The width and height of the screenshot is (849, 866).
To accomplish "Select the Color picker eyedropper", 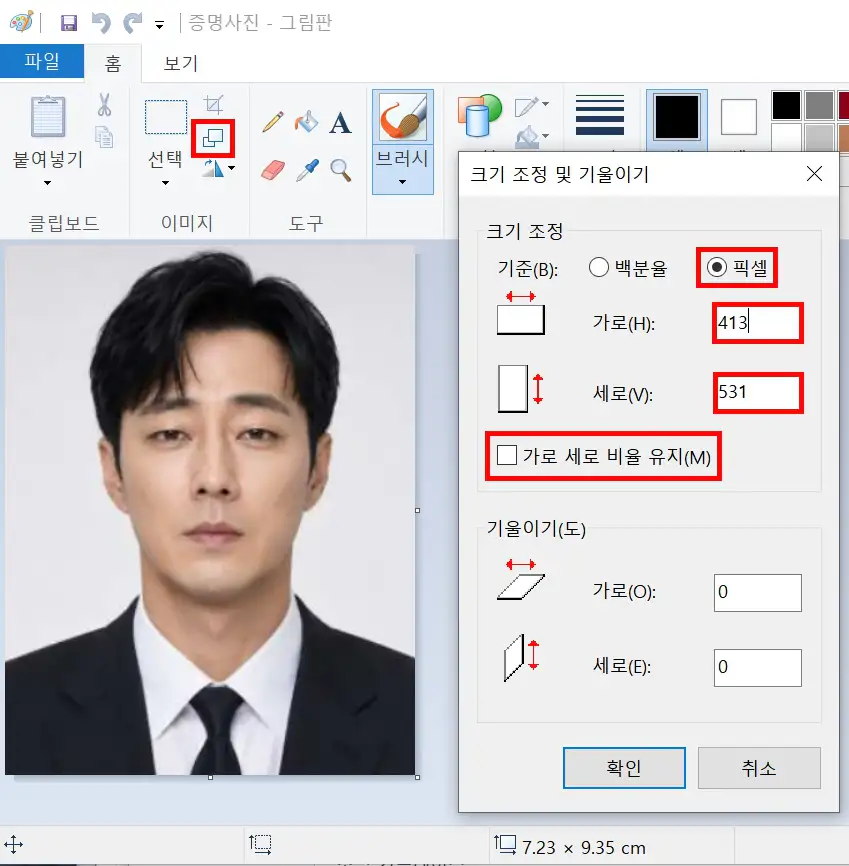I will (x=307, y=170).
